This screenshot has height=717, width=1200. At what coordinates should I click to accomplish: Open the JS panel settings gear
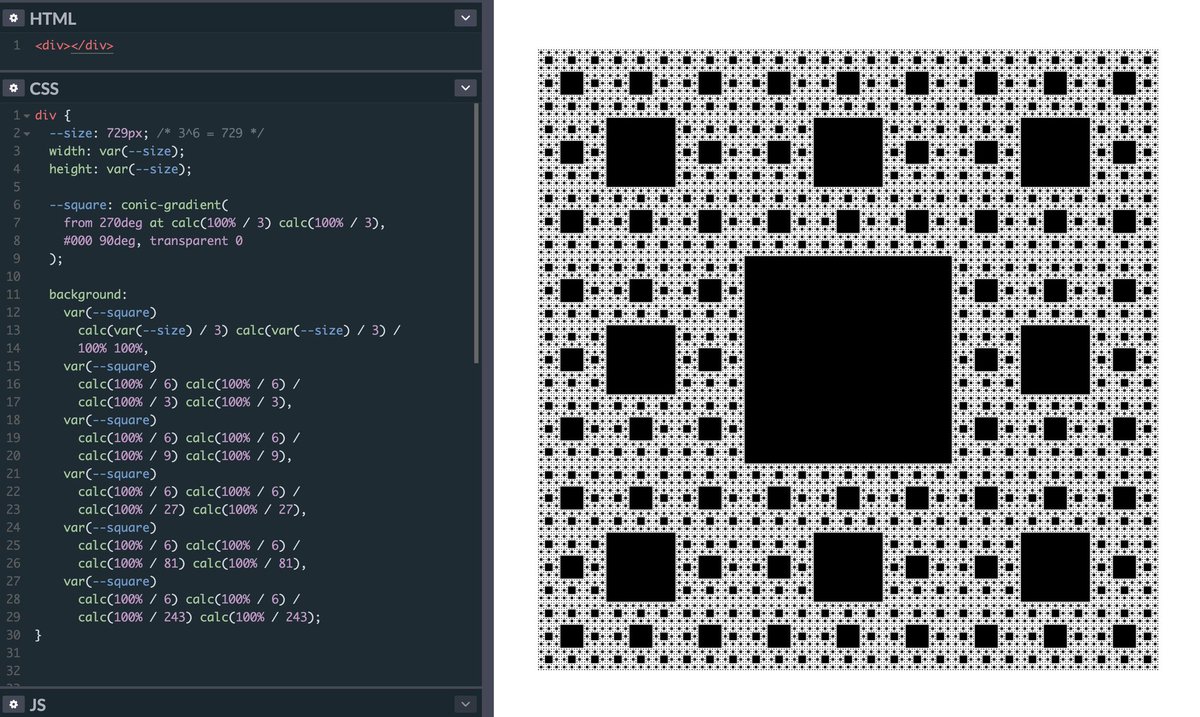point(13,705)
